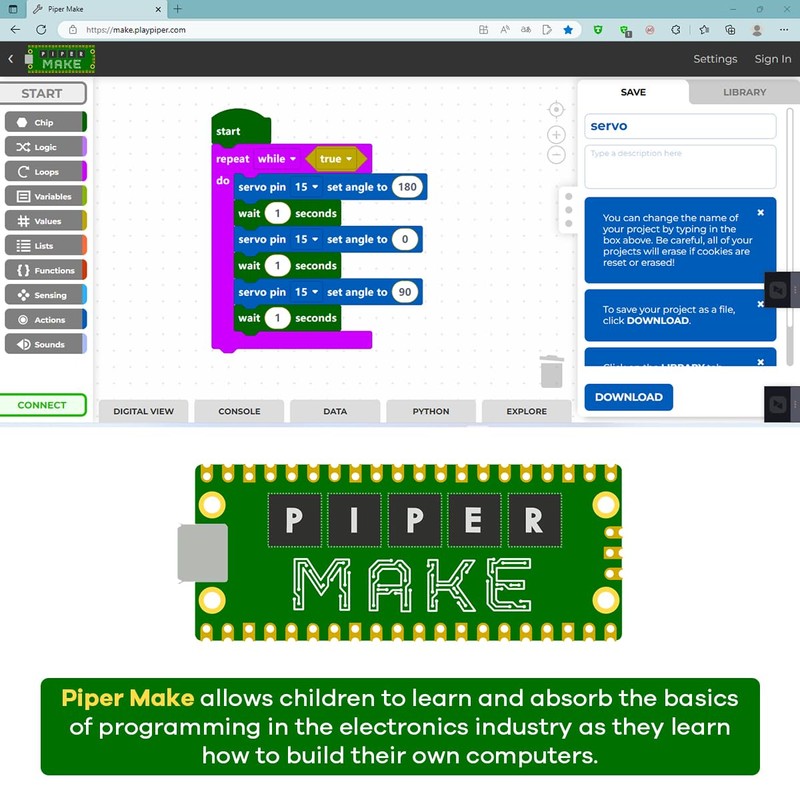Switch to the LIBRARY tab
Screen dimensions: 800x800
click(744, 92)
